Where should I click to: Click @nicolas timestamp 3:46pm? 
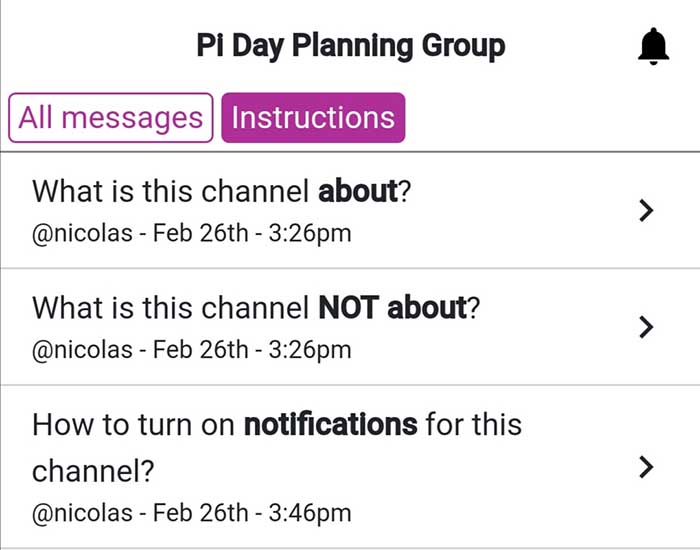tap(192, 512)
